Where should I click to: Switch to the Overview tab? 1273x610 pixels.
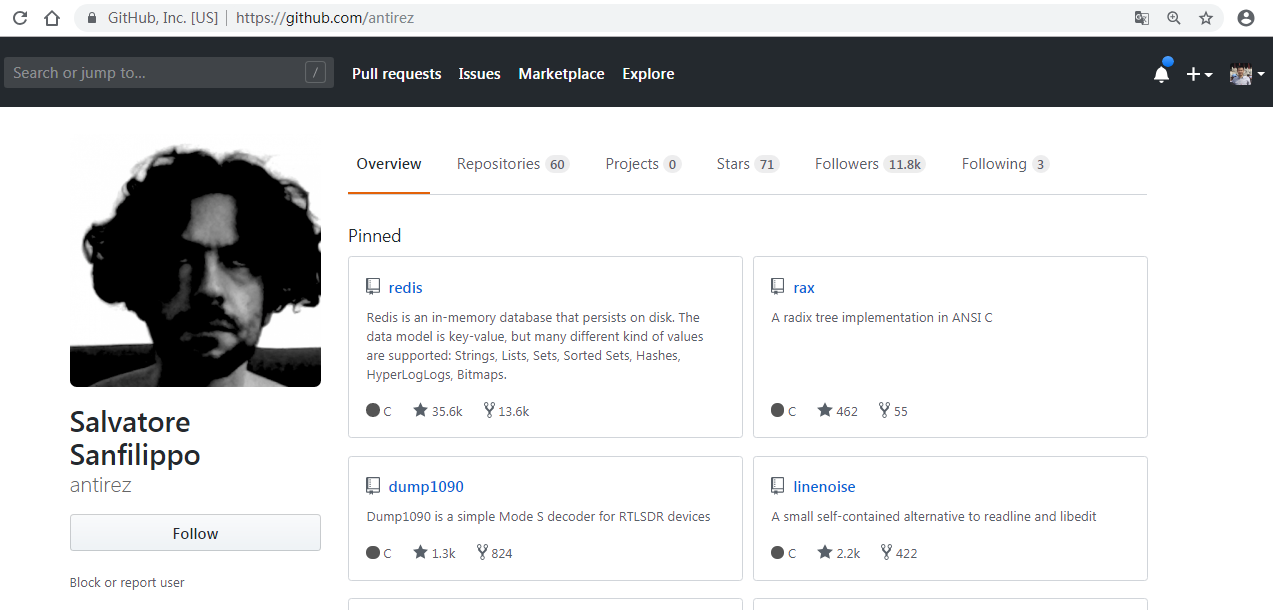coord(389,164)
